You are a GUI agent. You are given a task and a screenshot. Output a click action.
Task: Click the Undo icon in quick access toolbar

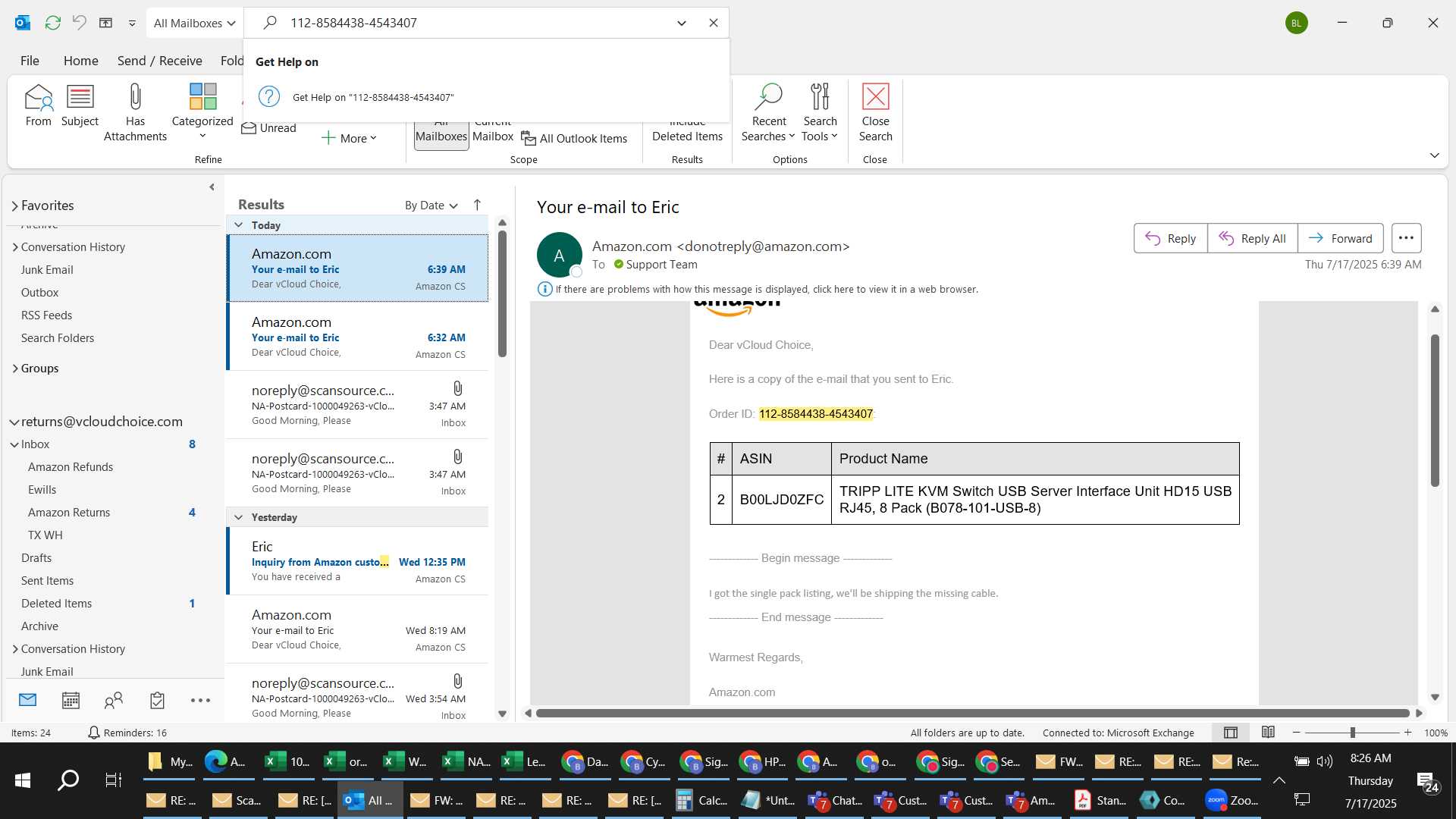click(x=79, y=23)
